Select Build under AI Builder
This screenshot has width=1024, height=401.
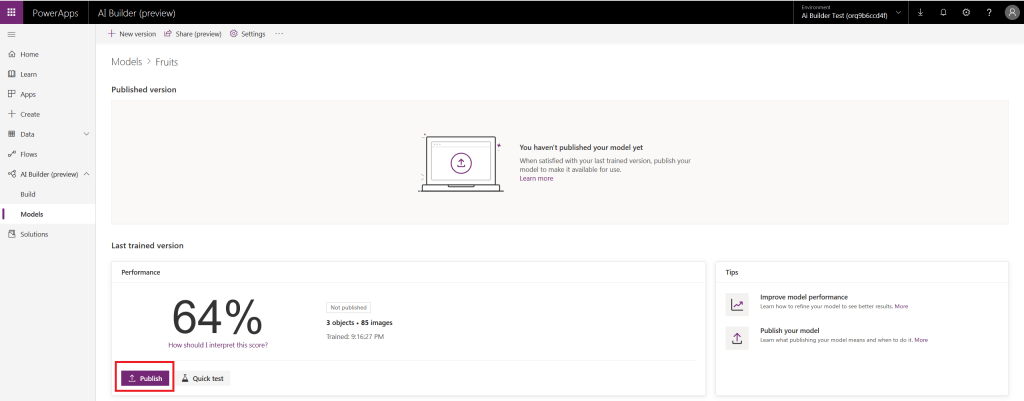click(x=28, y=194)
